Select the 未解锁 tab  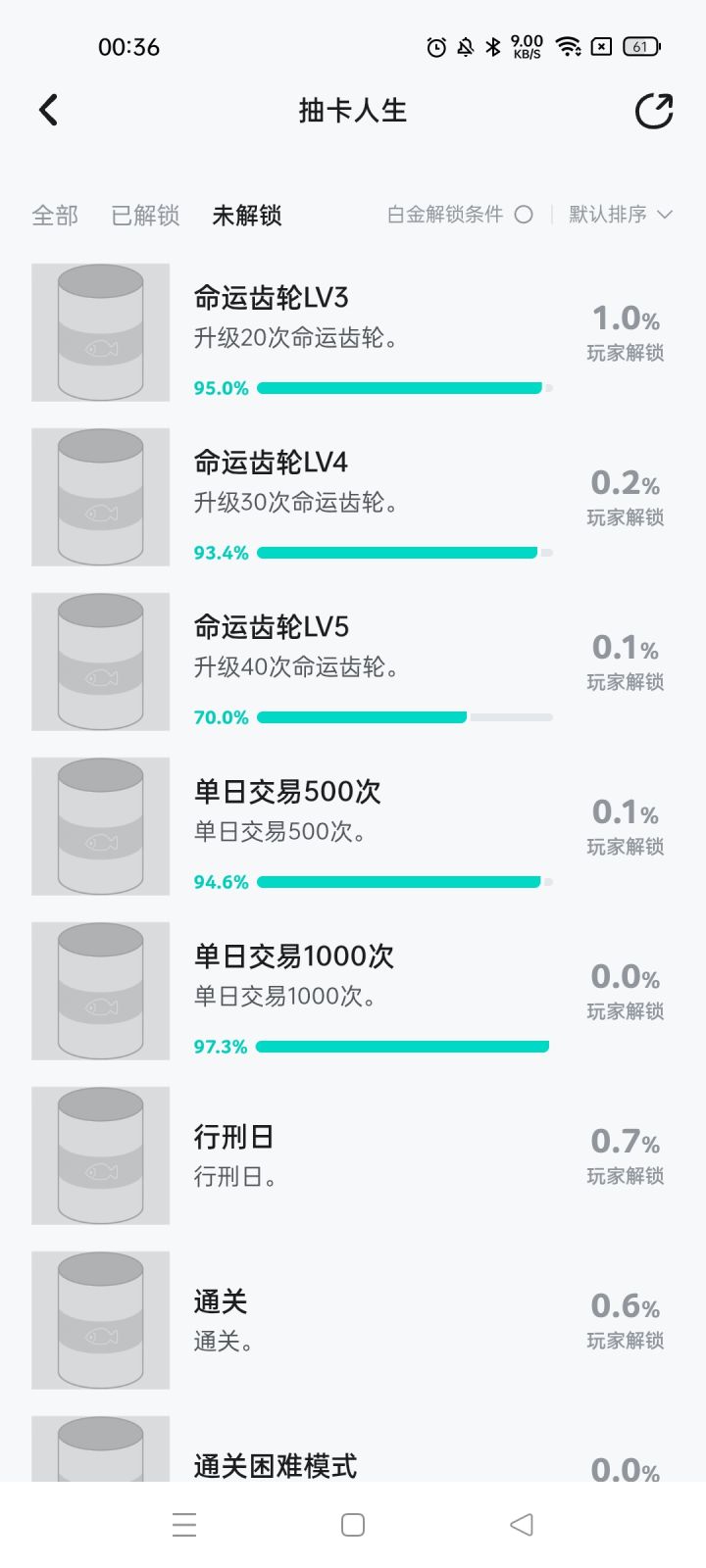click(247, 216)
